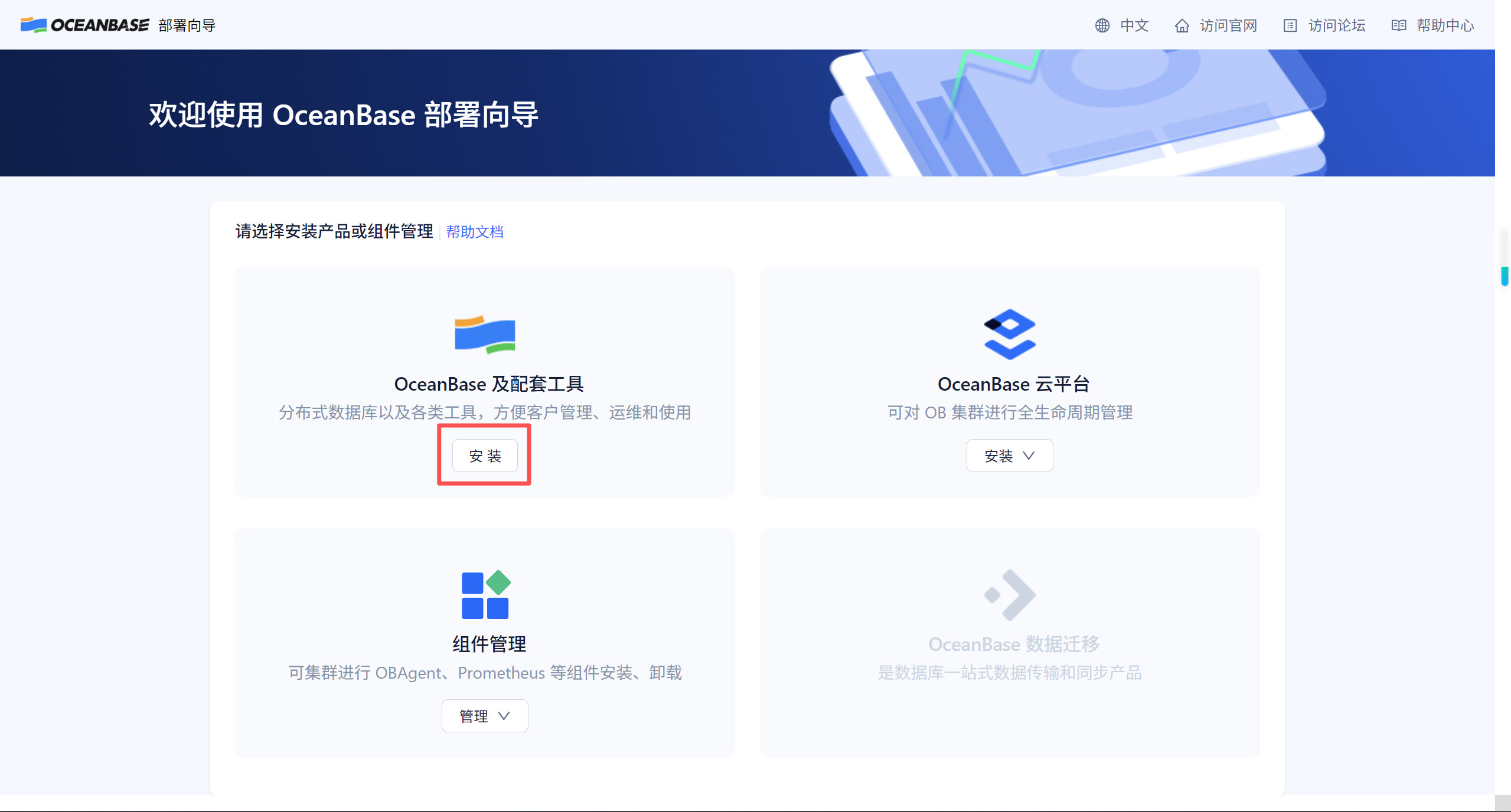Image resolution: width=1511 pixels, height=812 pixels.
Task: Expand the 管理 dropdown button
Action: pyautogui.click(x=484, y=716)
